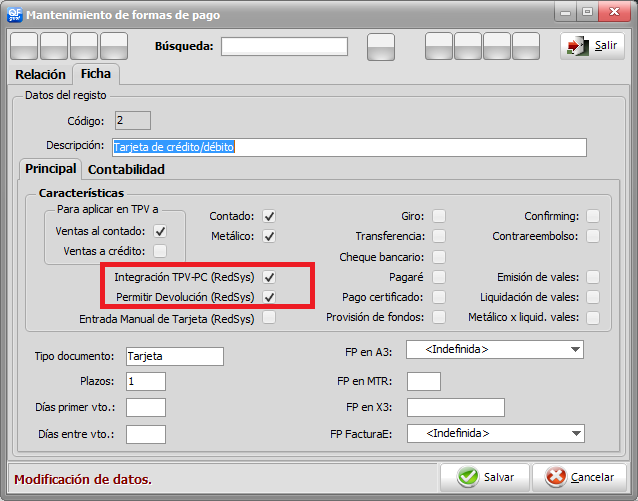This screenshot has width=638, height=501.
Task: Focus the Descripción text field
Action: [x=349, y=147]
